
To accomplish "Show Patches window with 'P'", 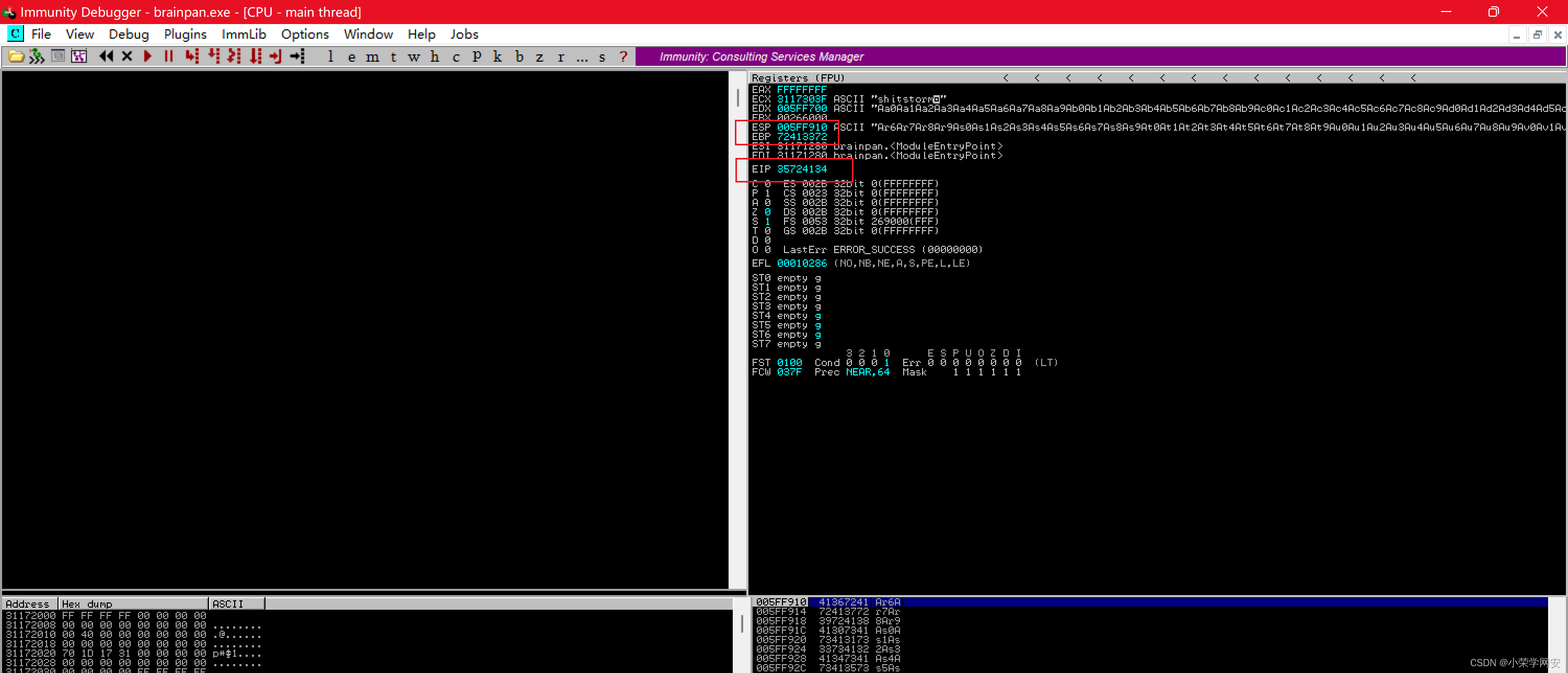I will coord(477,56).
